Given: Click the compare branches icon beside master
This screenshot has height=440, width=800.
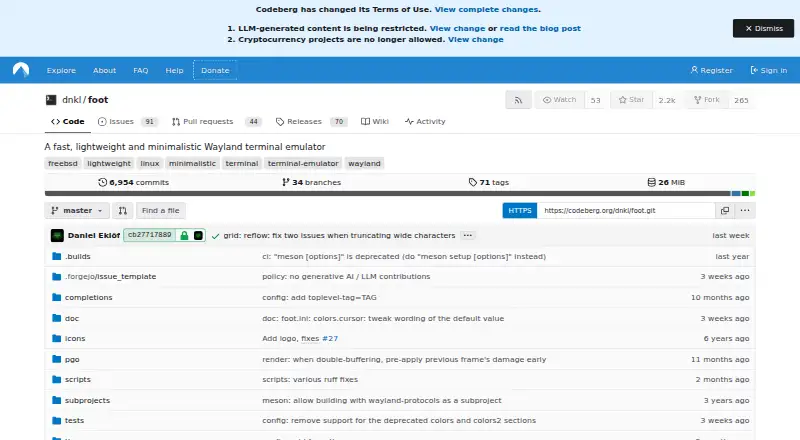Looking at the screenshot, I should 122,210.
